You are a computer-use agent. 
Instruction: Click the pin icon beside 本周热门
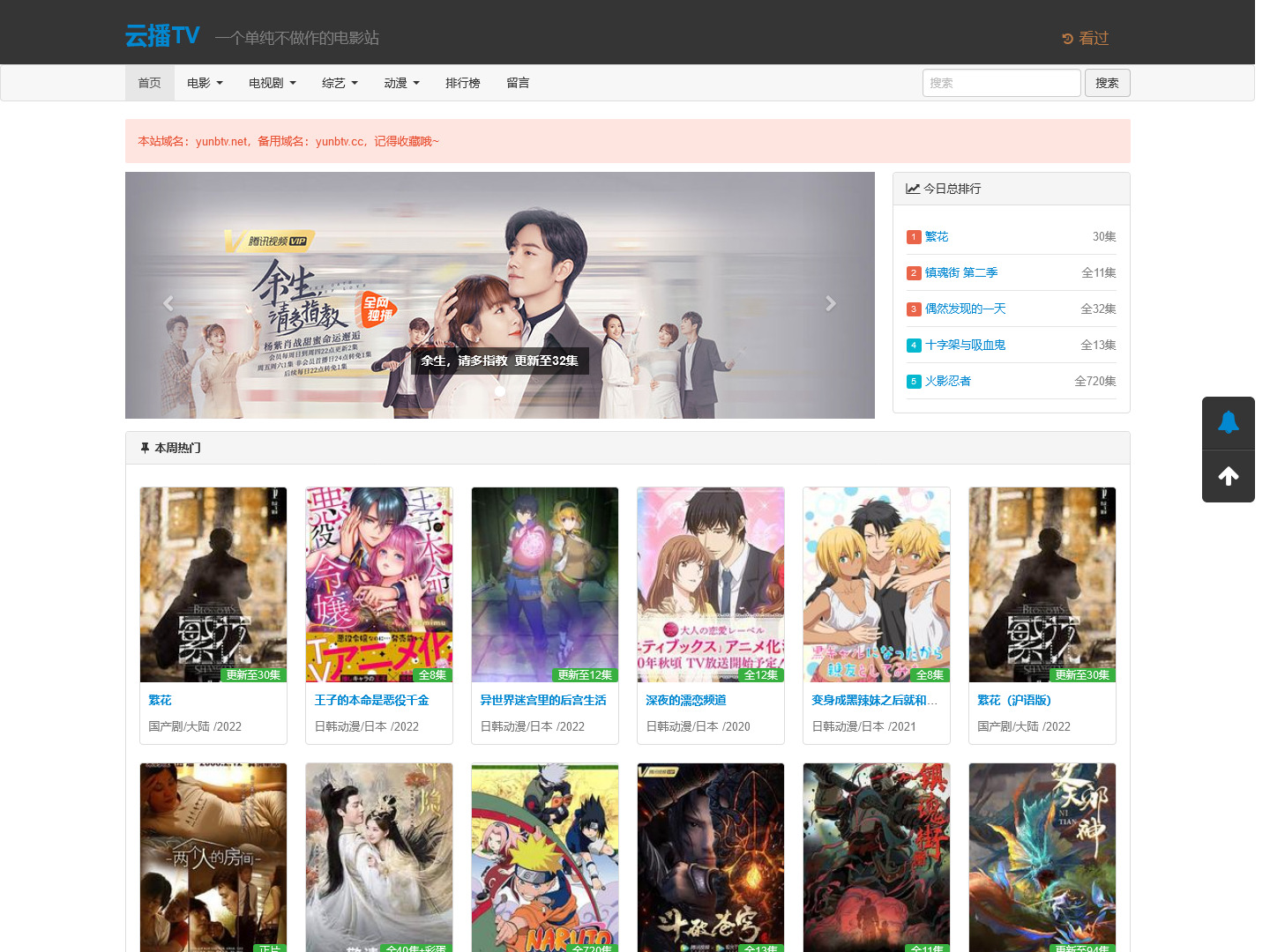click(145, 448)
